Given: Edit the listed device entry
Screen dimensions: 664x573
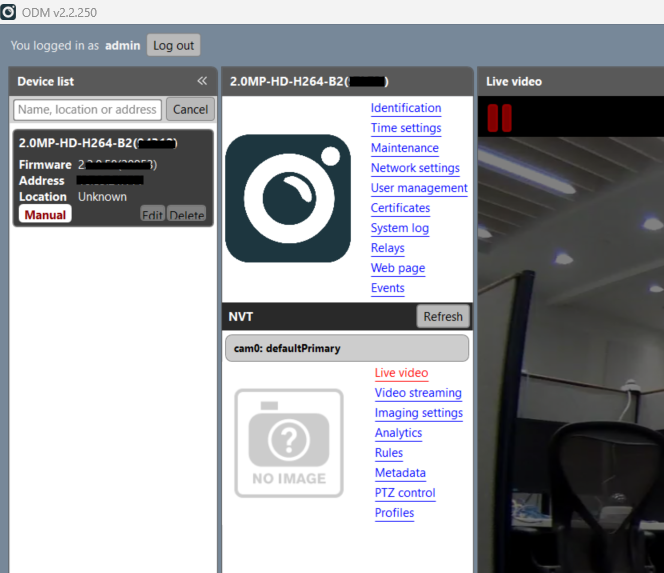Looking at the screenshot, I should point(152,214).
